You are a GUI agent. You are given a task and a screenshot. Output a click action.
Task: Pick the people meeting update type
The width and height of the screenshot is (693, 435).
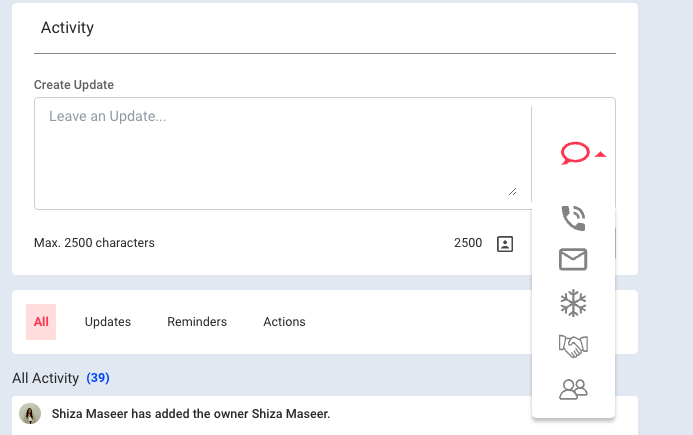pyautogui.click(x=573, y=389)
